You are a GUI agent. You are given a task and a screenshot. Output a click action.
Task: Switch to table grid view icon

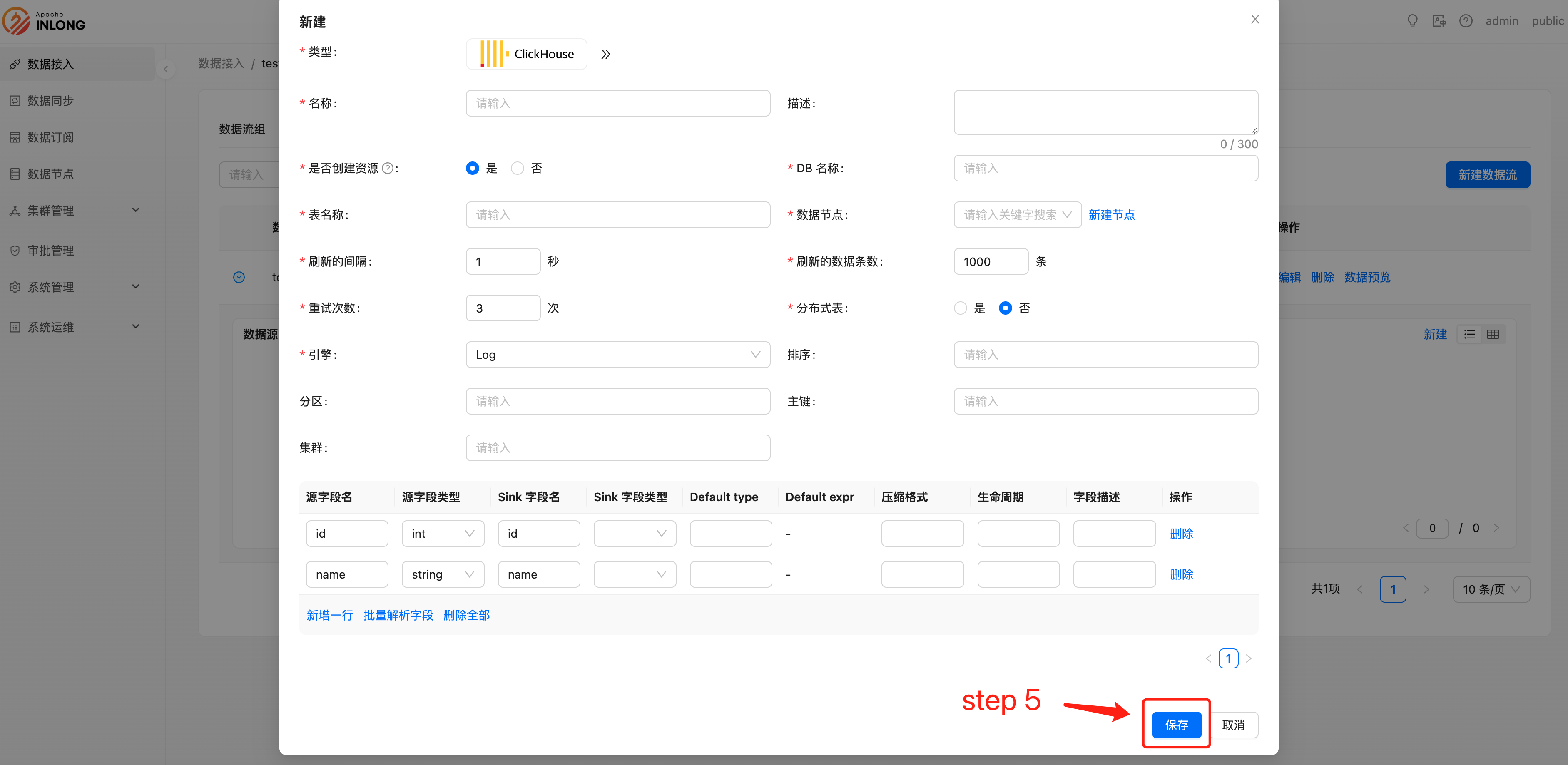(1493, 334)
